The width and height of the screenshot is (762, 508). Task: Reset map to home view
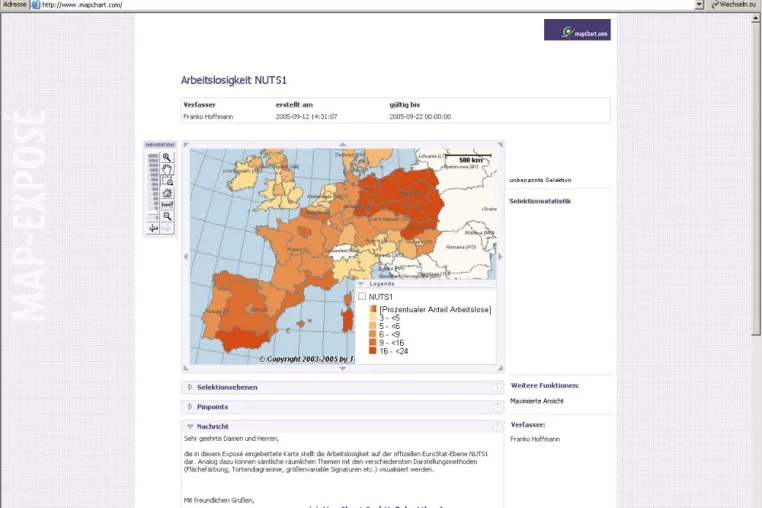(167, 193)
